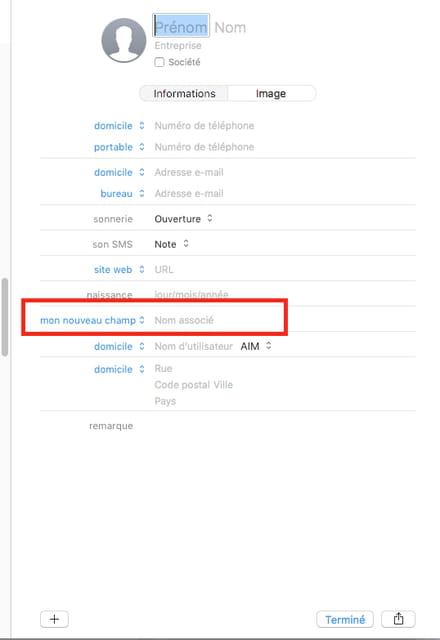Click the Terminé button

345,619
